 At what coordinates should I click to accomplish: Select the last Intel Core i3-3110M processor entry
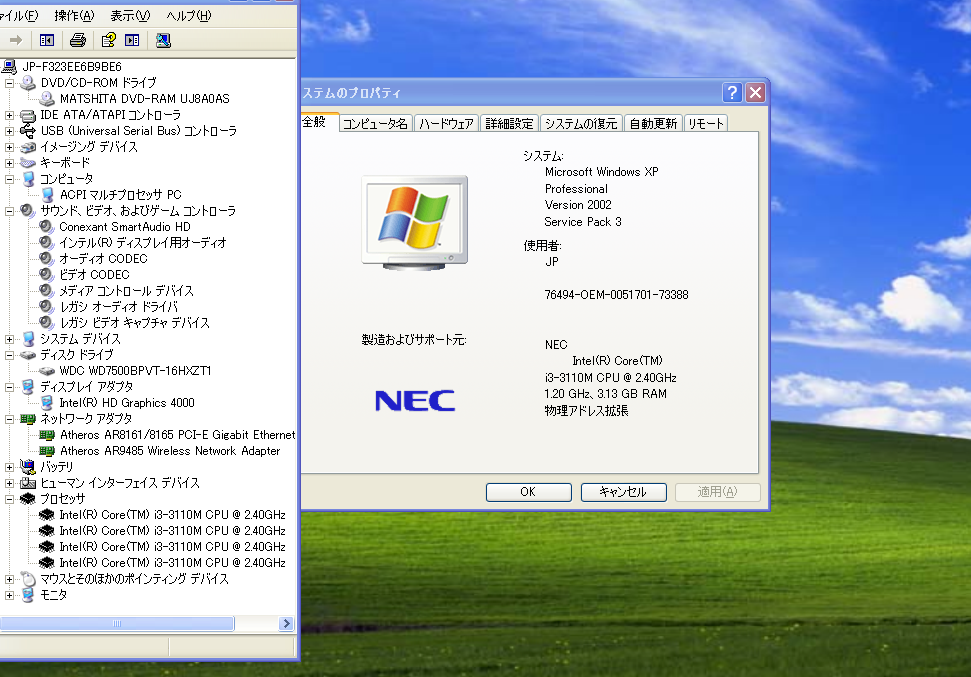[x=172, y=563]
